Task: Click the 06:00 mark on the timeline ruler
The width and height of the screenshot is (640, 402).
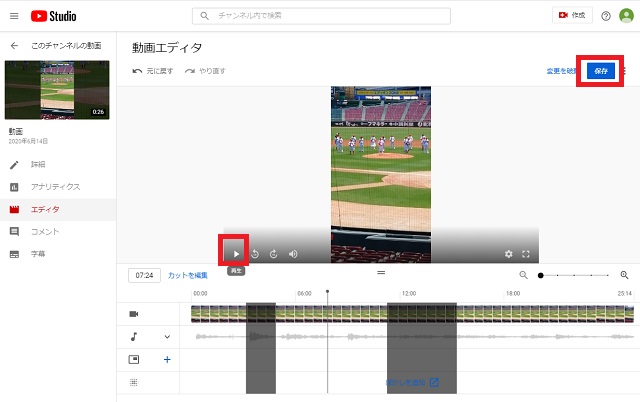Action: 304,293
